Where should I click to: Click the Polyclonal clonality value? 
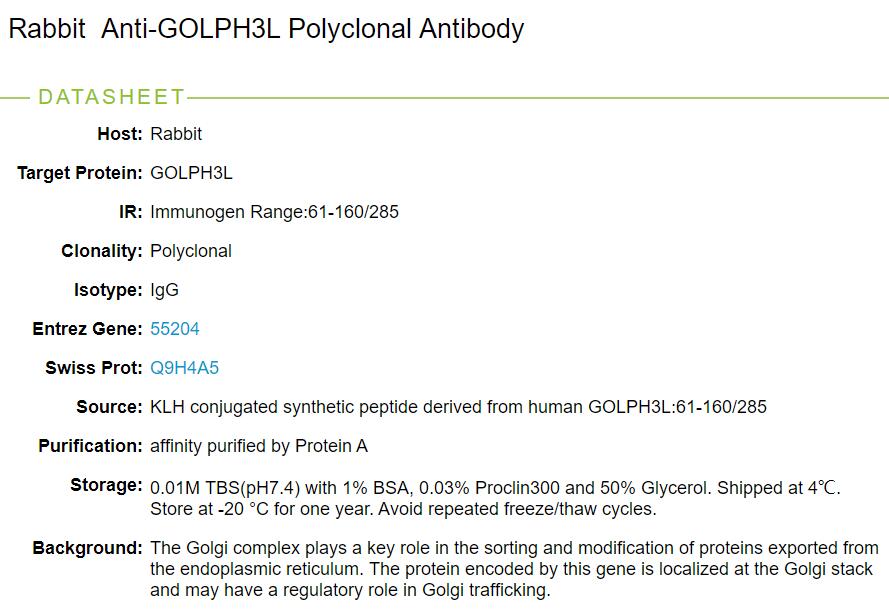191,251
